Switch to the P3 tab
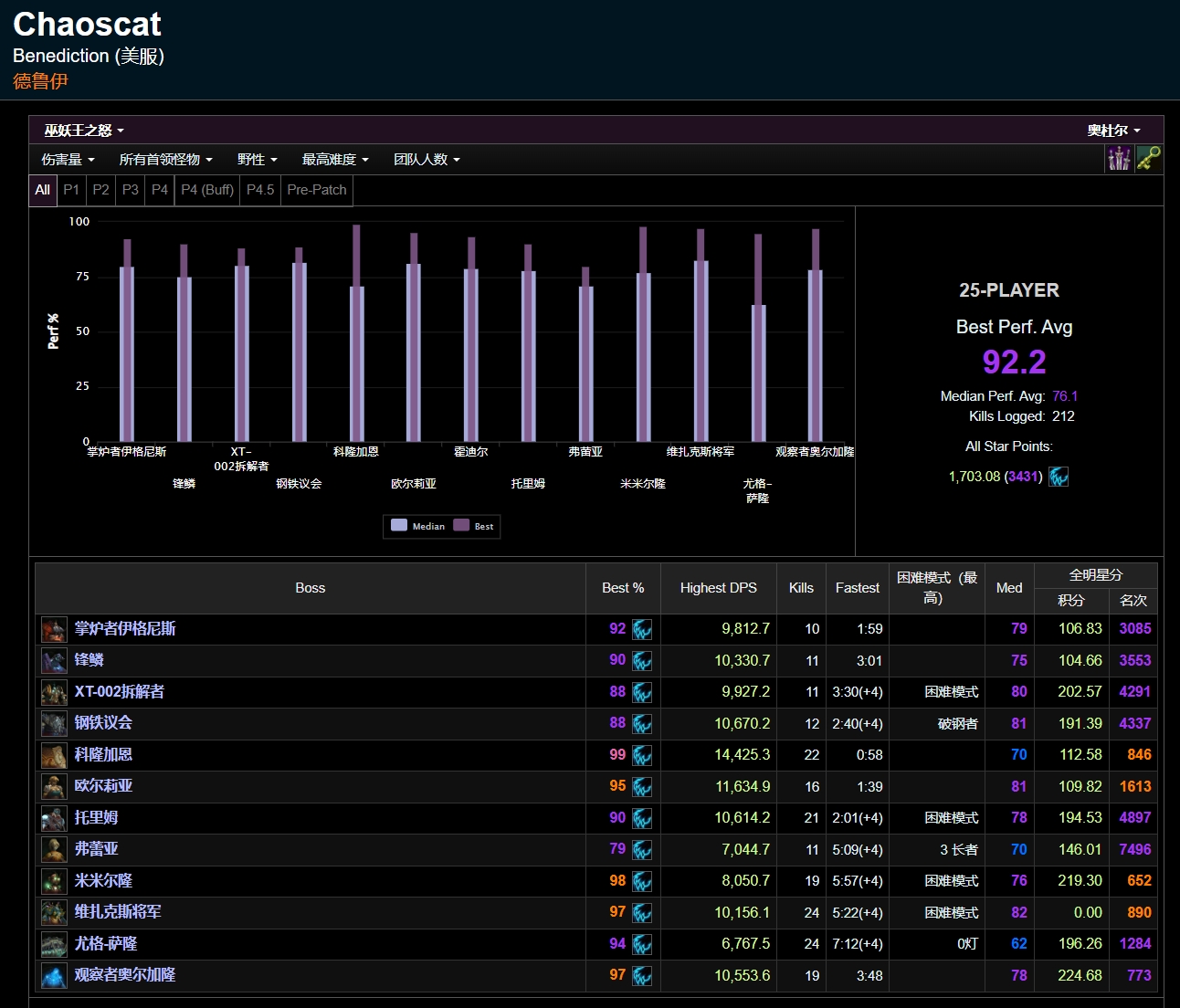Viewport: 1180px width, 1008px height. click(x=131, y=190)
